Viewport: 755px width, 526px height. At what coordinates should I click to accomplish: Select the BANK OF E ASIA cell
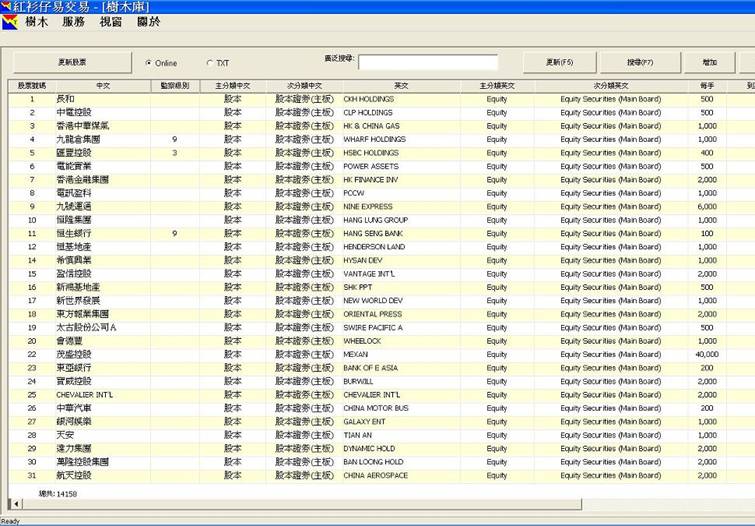(401, 368)
